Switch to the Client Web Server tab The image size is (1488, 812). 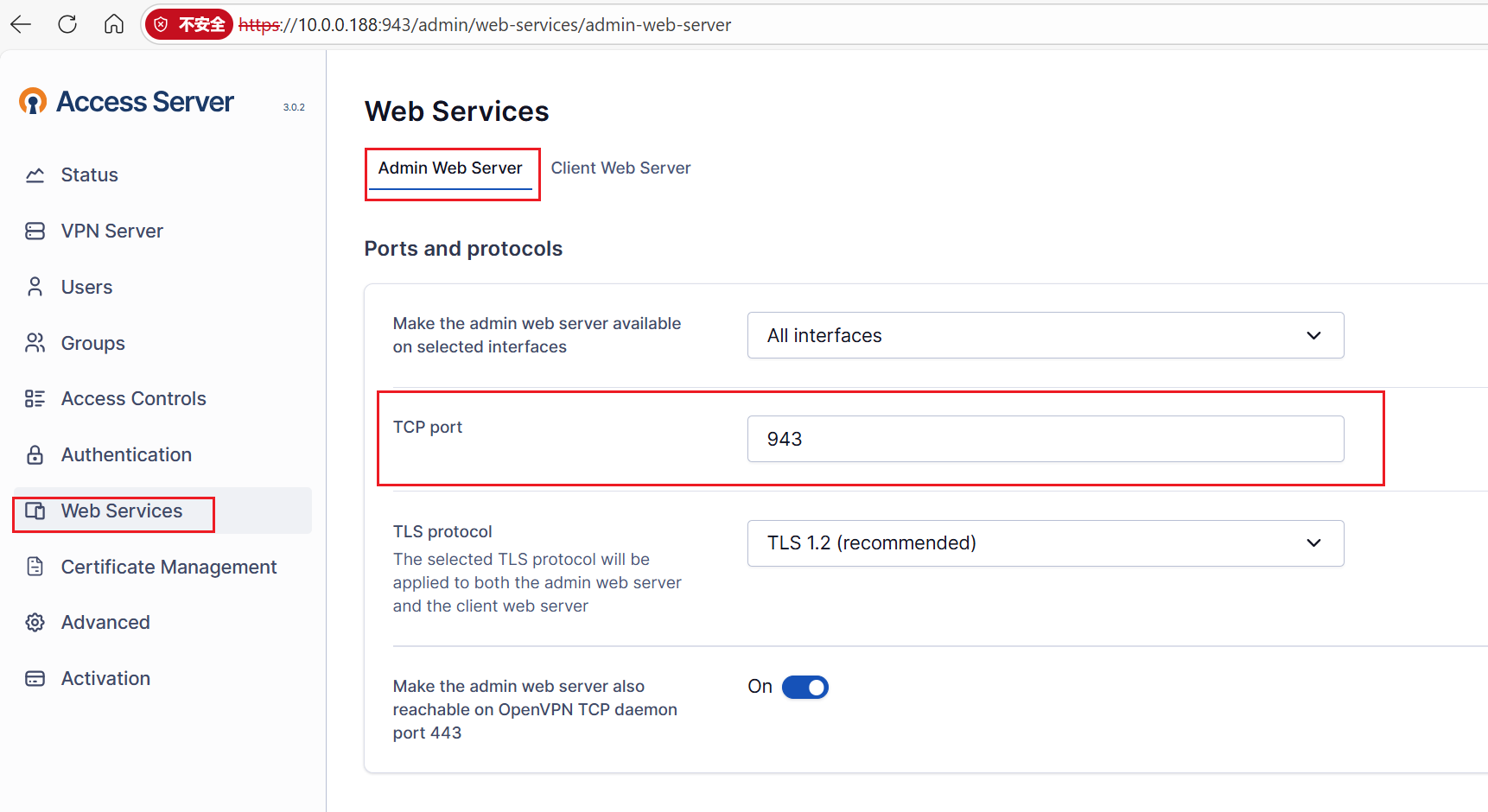[620, 168]
